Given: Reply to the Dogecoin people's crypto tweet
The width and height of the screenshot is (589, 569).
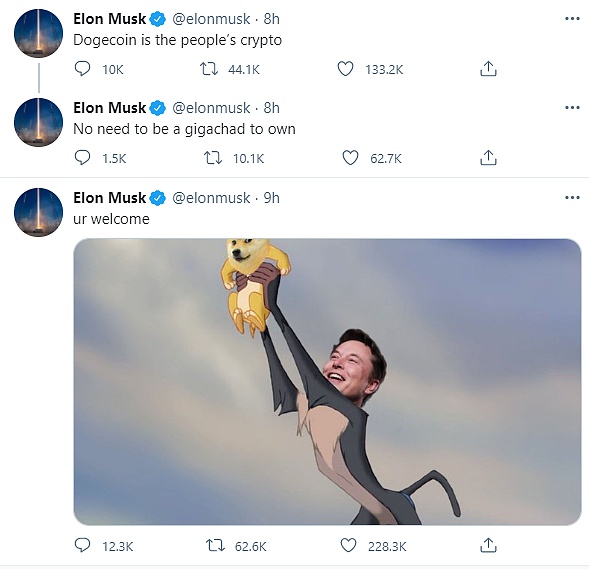Looking at the screenshot, I should point(82,69).
